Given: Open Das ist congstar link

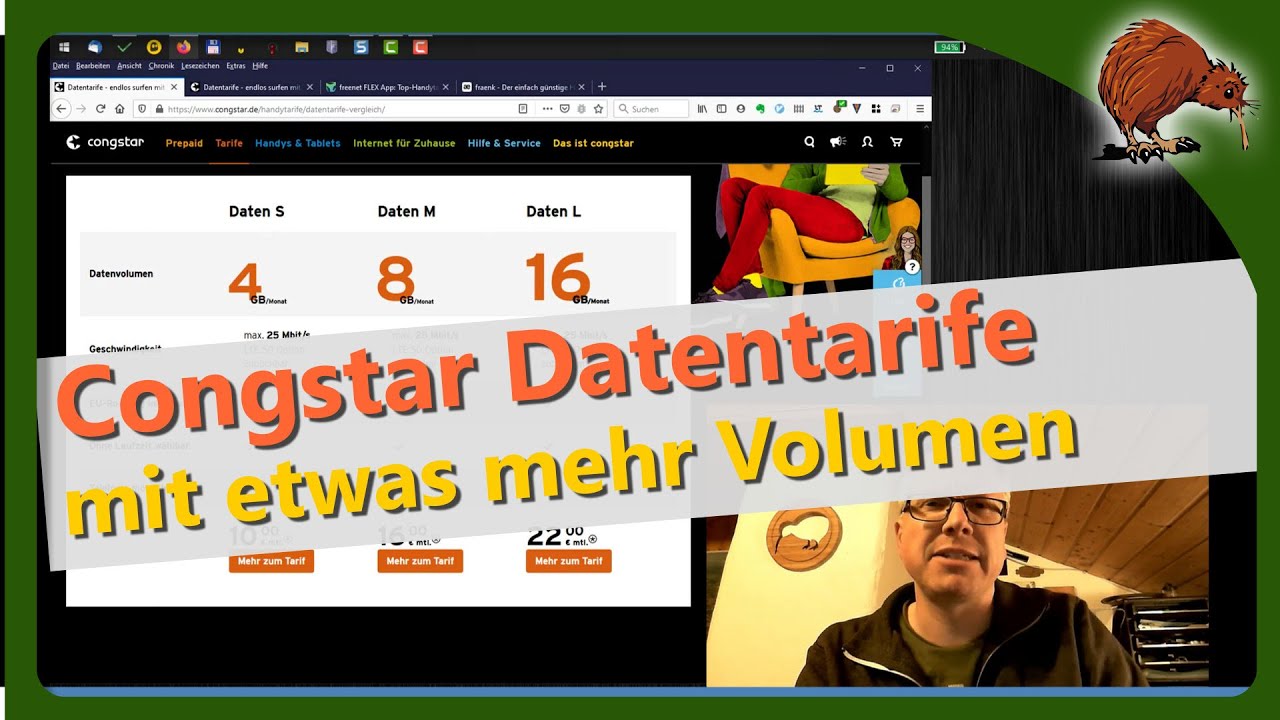Looking at the screenshot, I should pyautogui.click(x=593, y=143).
